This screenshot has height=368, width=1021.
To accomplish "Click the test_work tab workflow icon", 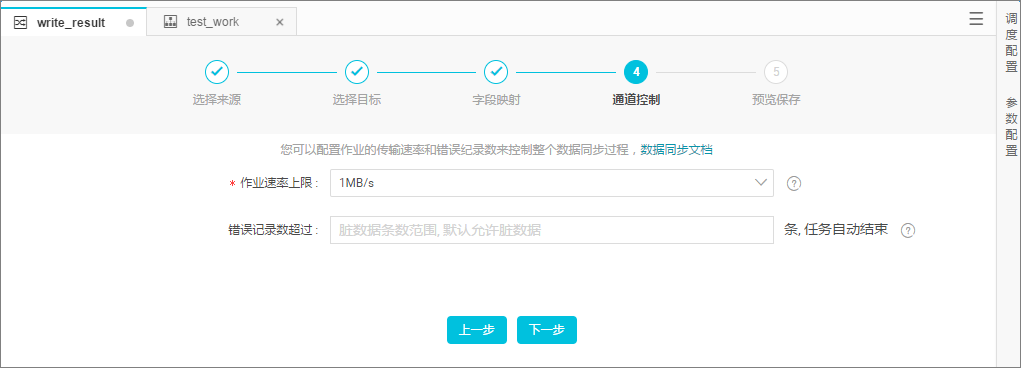I will point(171,22).
